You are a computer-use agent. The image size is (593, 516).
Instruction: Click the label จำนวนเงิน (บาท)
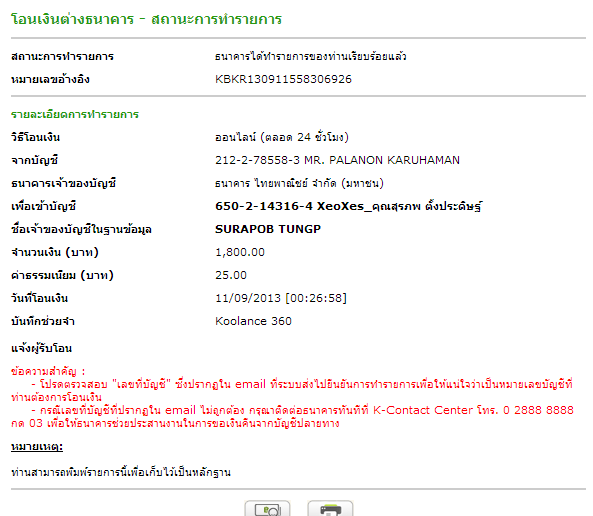click(x=55, y=252)
